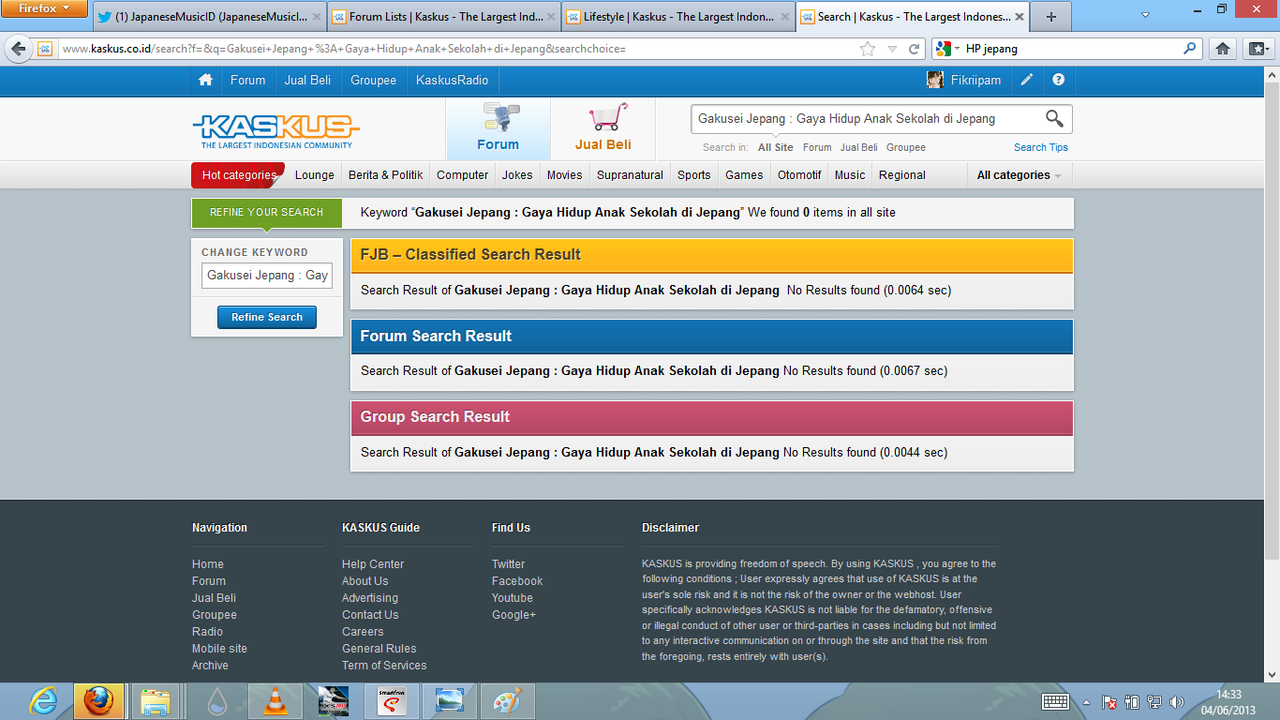Image resolution: width=1280 pixels, height=720 pixels.
Task: Open the Paint icon in the taskbar
Action: tap(508, 702)
